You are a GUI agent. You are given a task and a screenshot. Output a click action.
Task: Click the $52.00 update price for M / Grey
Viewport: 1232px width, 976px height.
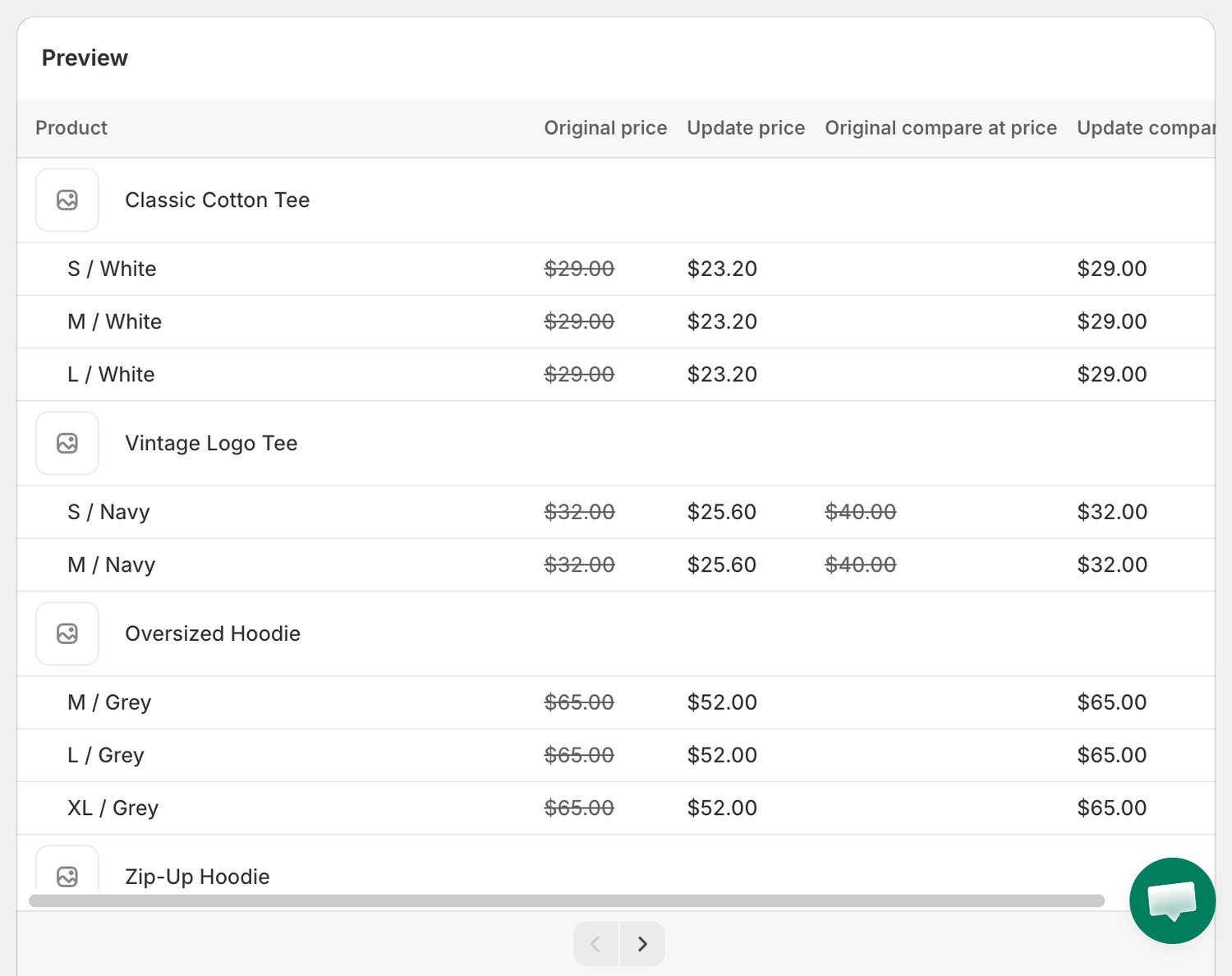[x=722, y=702]
